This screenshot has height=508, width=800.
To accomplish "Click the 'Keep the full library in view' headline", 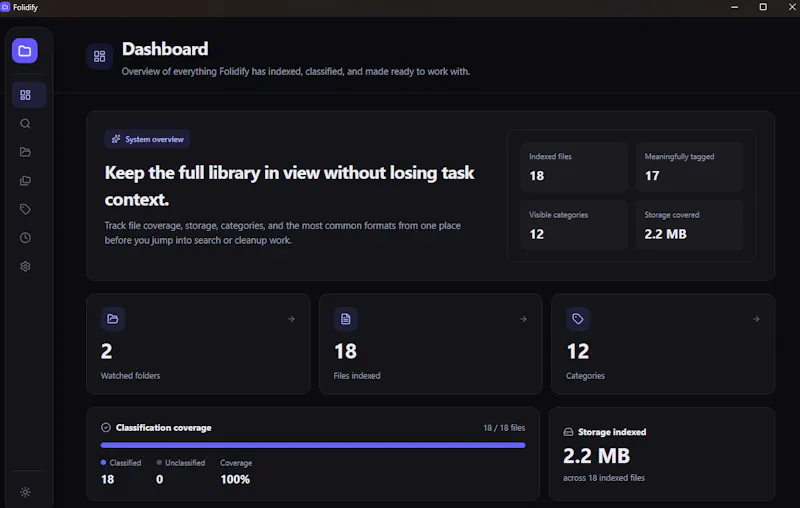I will (289, 186).
